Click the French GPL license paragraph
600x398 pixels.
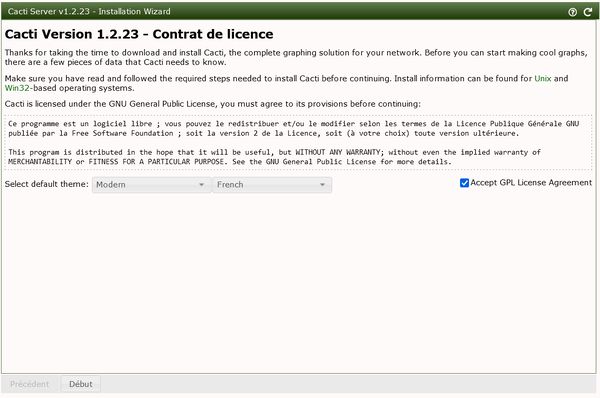293,129
